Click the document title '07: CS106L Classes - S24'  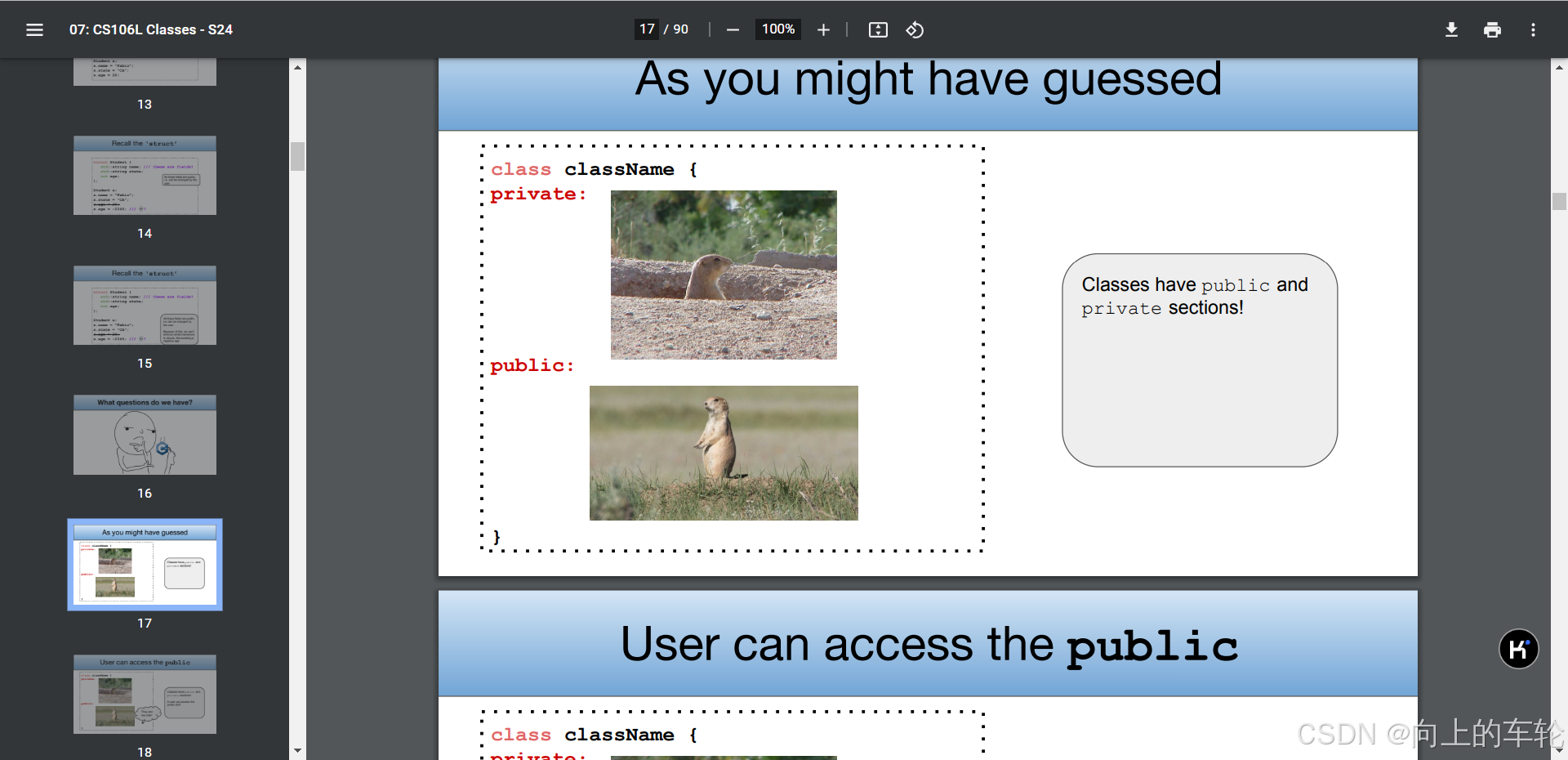[151, 29]
